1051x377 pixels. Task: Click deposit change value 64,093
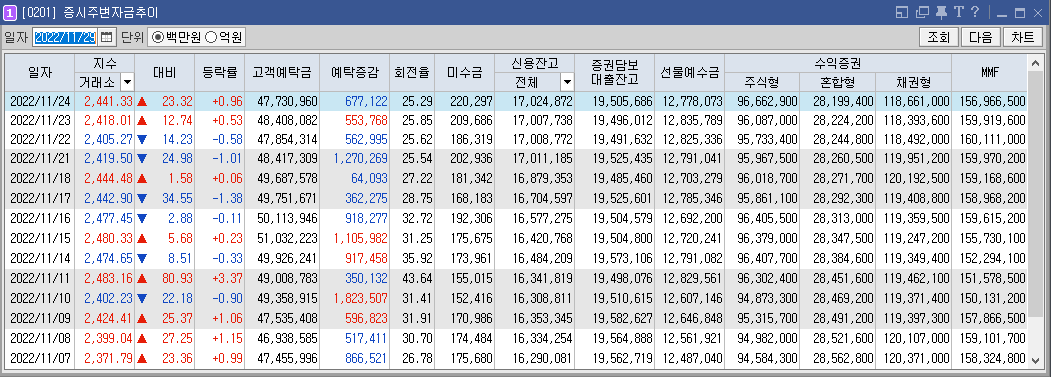368,177
